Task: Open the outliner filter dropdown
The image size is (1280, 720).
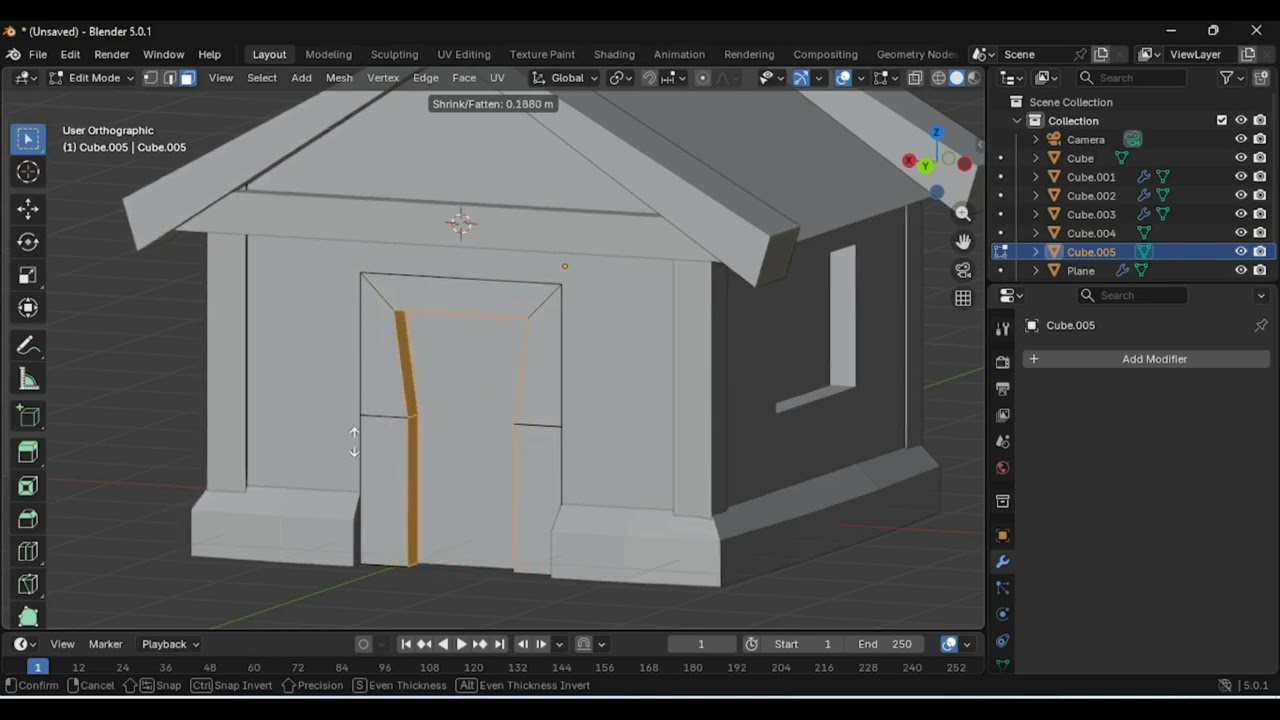Action: coord(1232,78)
